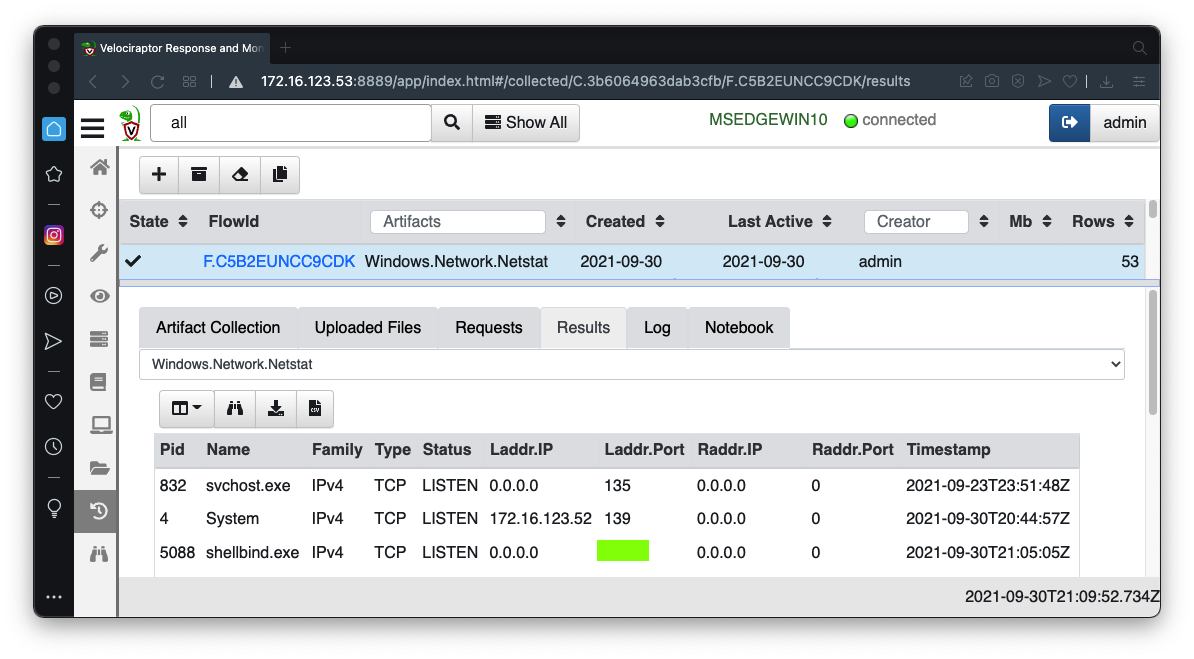Click the logout arrow icon next to admin
Image resolution: width=1194 pixels, height=659 pixels.
pyautogui.click(x=1069, y=122)
